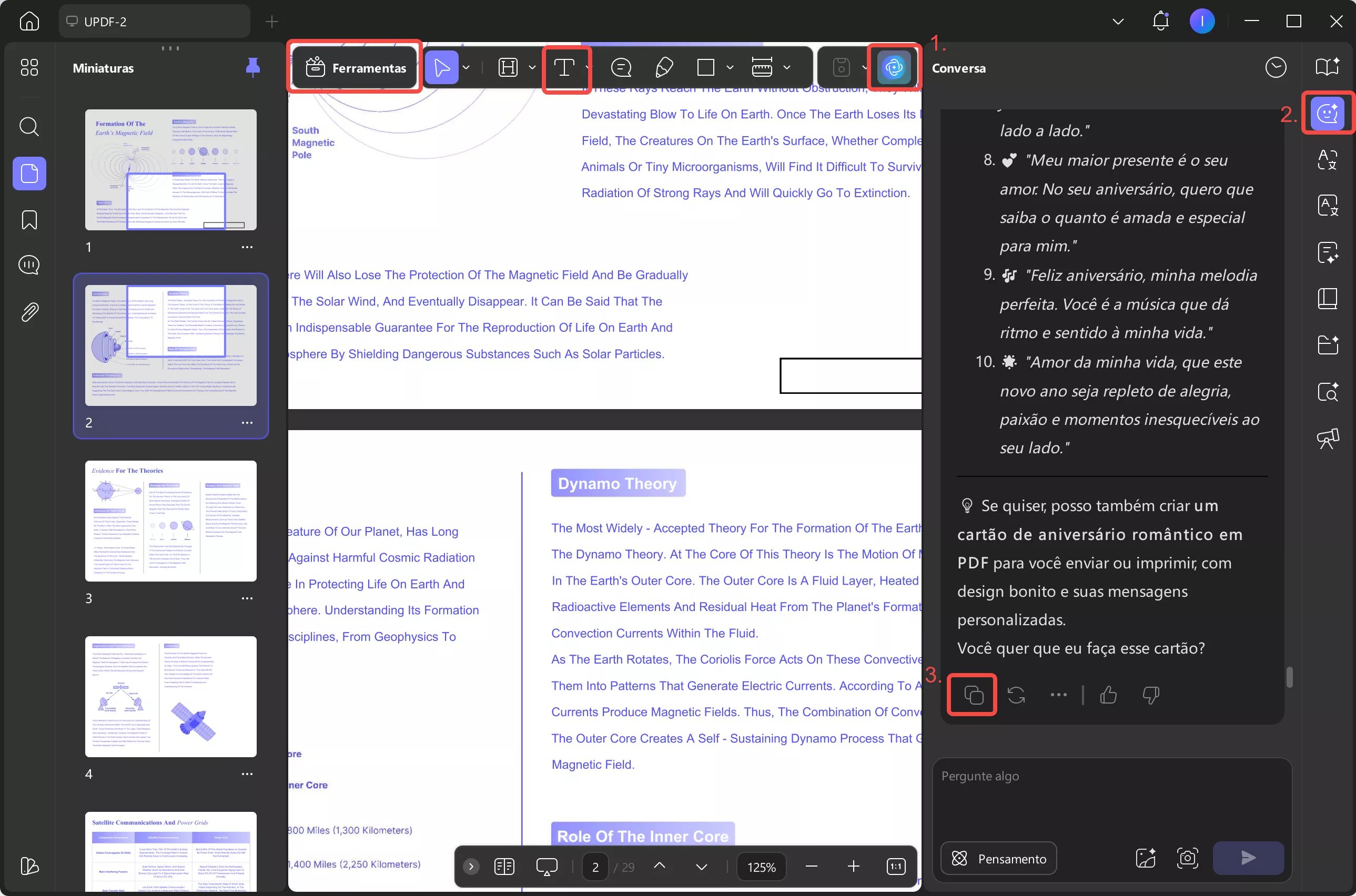
Task: Open the attachments paperclip panel
Action: (29, 312)
